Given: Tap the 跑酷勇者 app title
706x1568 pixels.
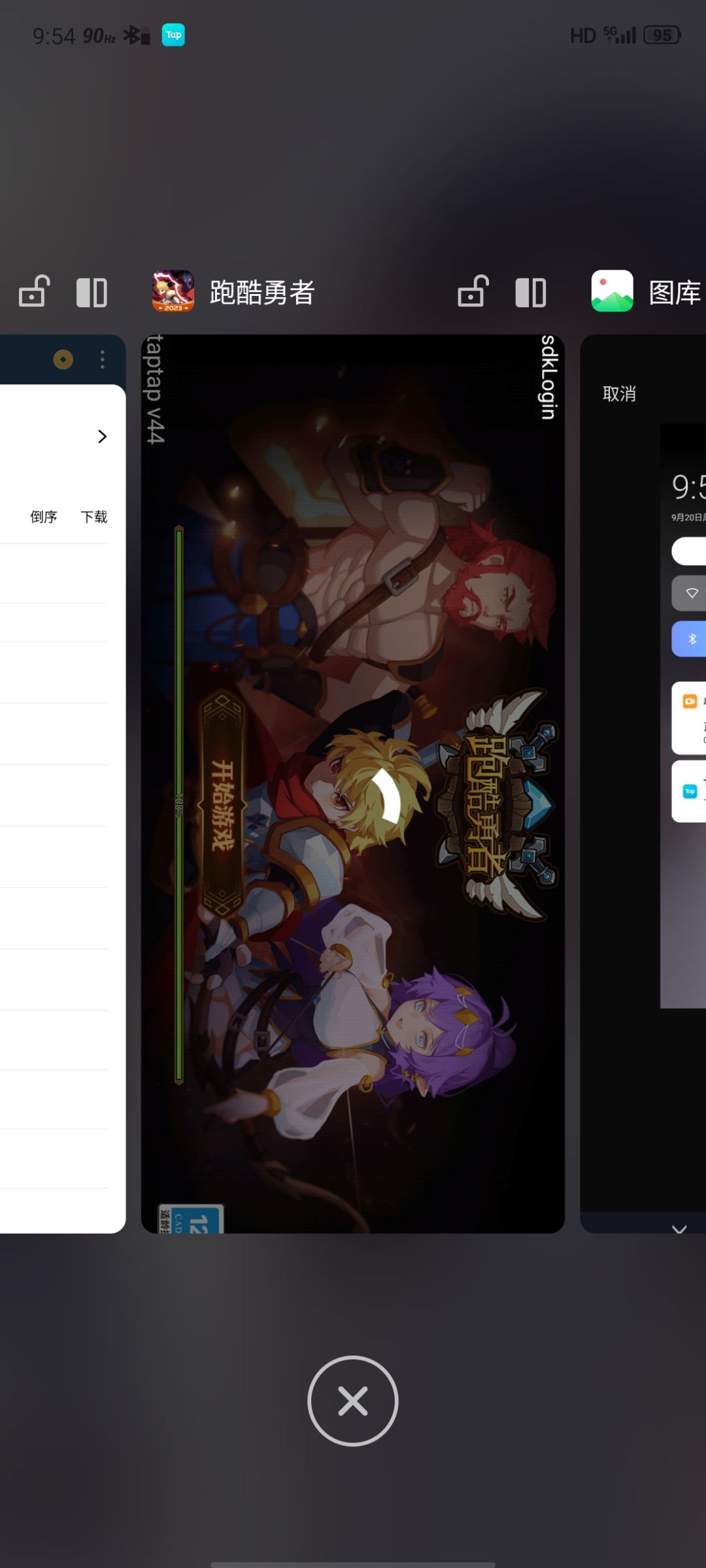Looking at the screenshot, I should coord(262,292).
